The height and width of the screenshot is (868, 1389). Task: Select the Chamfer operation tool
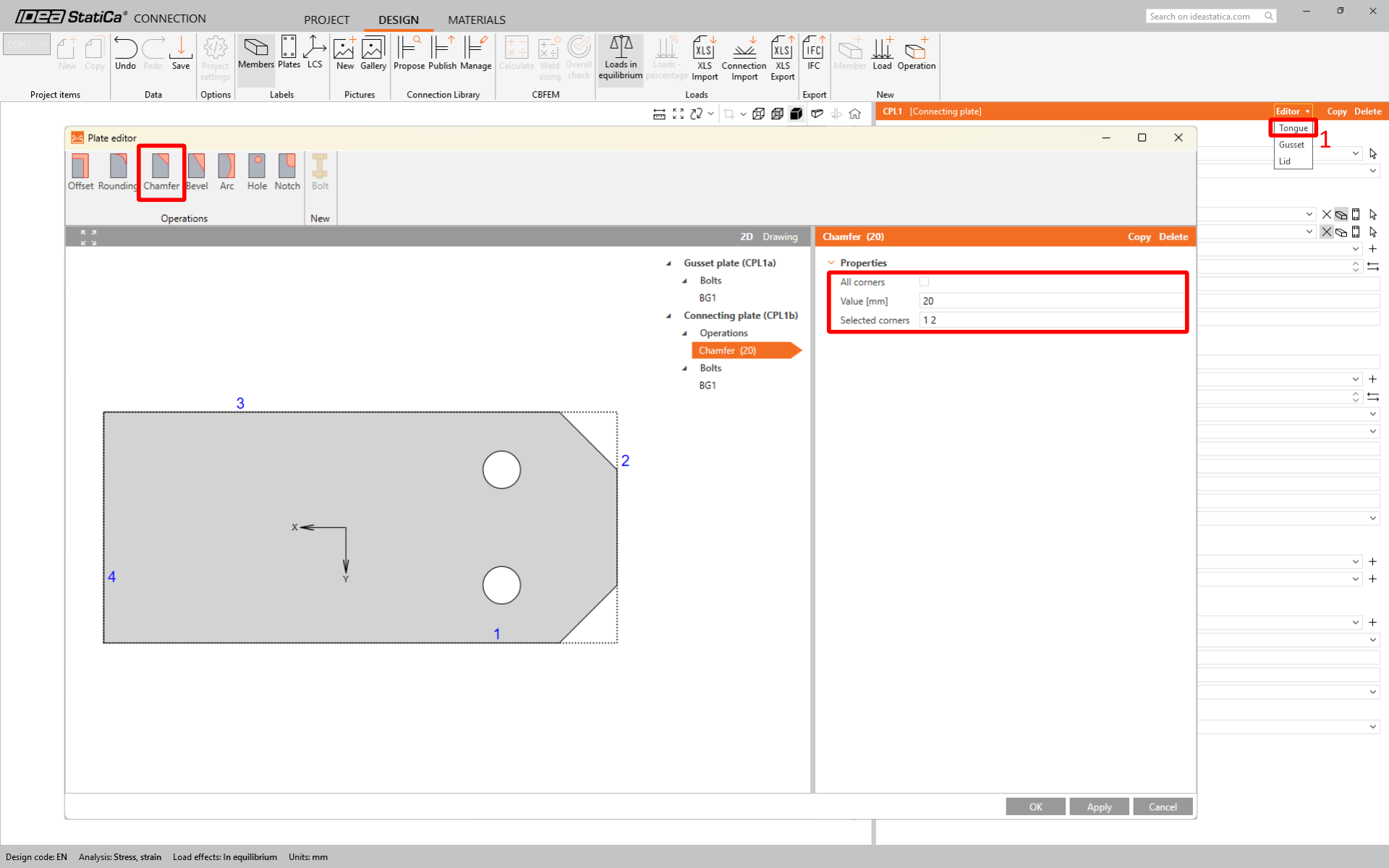(x=161, y=171)
